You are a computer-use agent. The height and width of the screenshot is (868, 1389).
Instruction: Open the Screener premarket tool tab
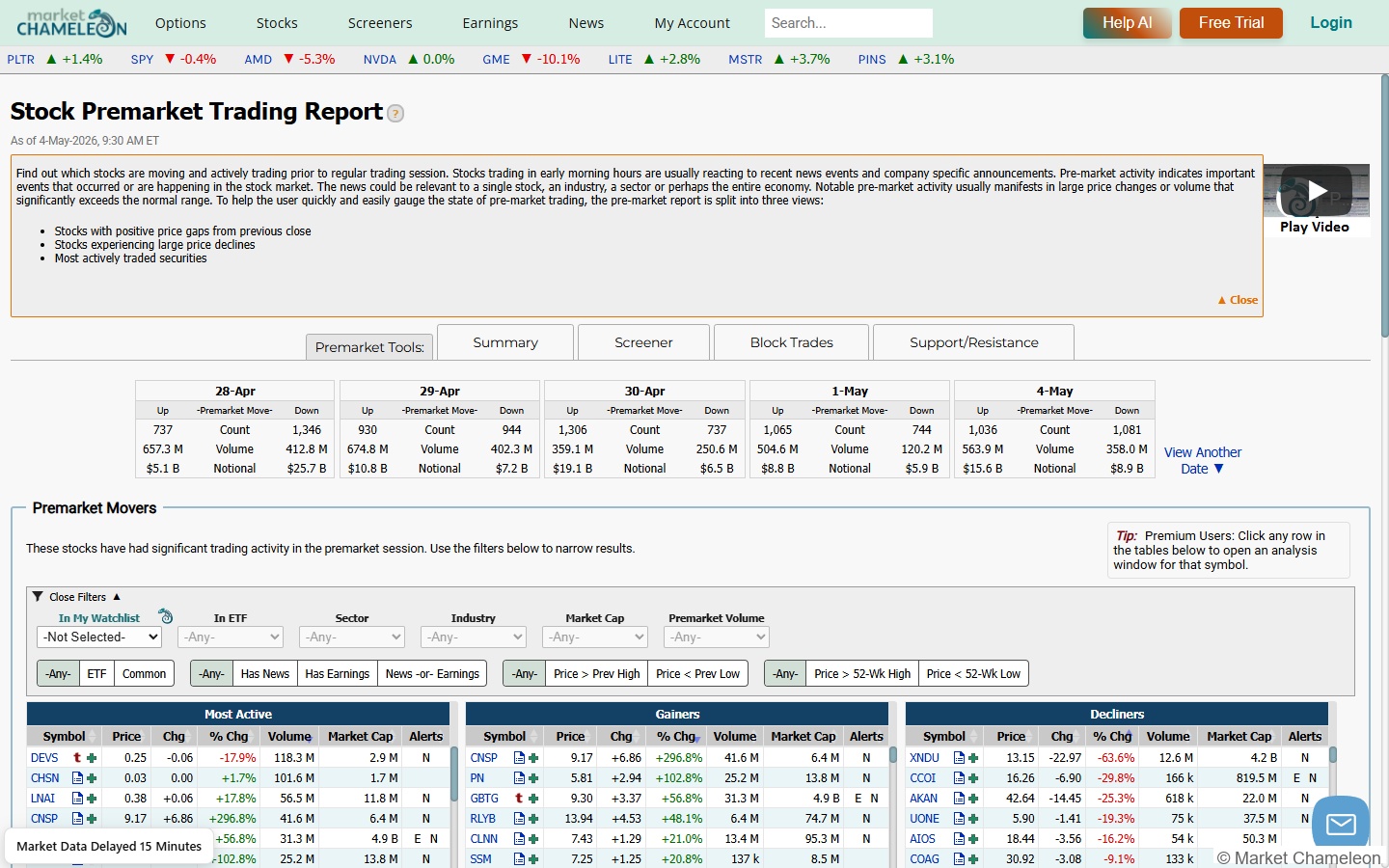coord(643,342)
